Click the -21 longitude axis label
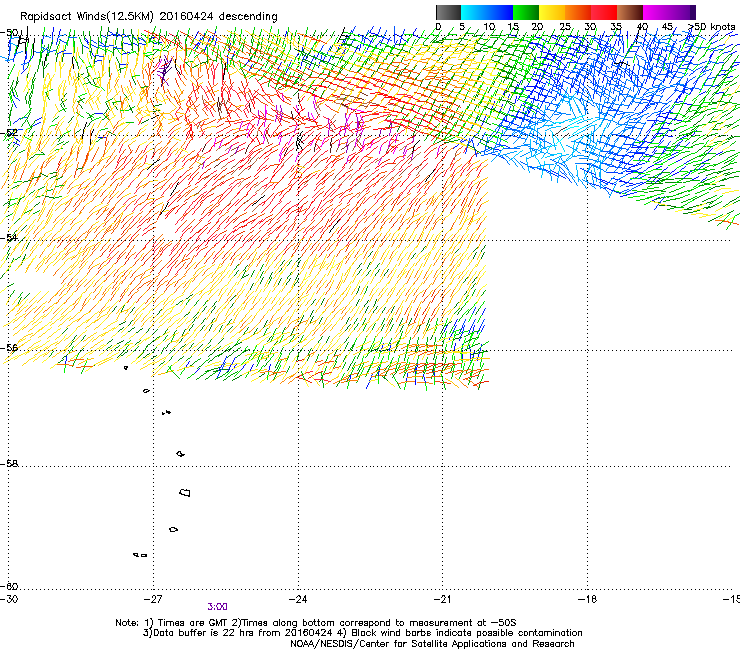Screen dimensions: 740x650 click(x=443, y=599)
